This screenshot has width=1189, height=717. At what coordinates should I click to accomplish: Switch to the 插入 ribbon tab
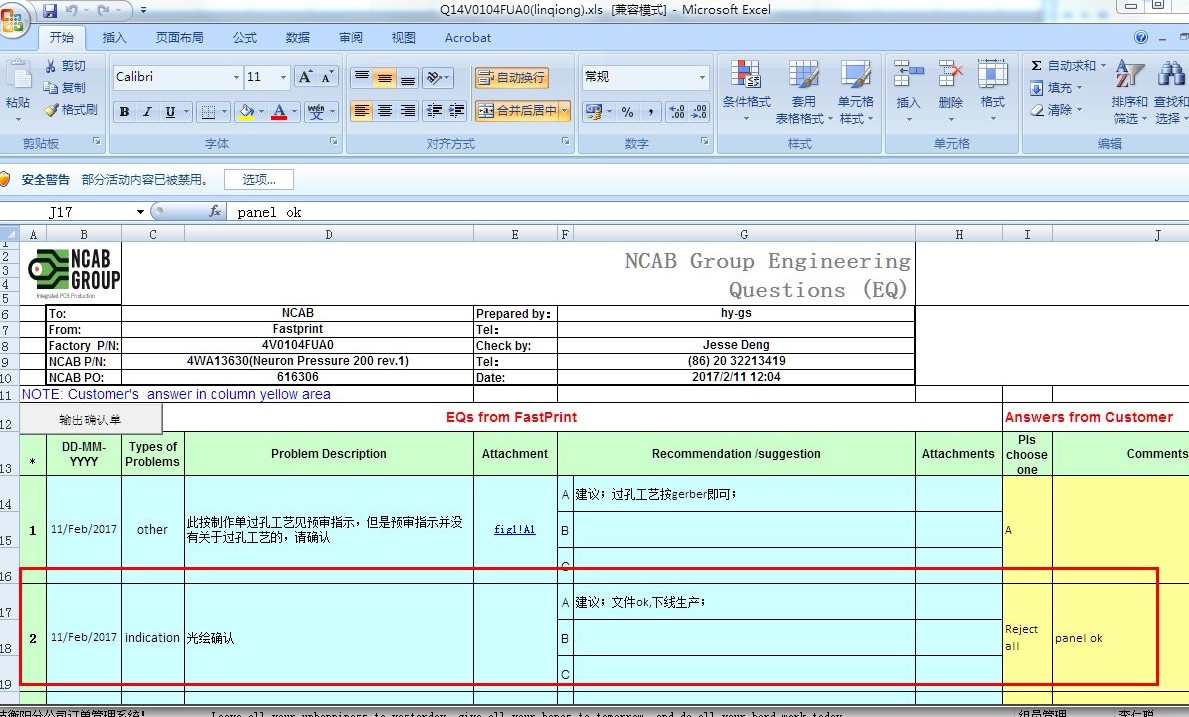click(115, 37)
